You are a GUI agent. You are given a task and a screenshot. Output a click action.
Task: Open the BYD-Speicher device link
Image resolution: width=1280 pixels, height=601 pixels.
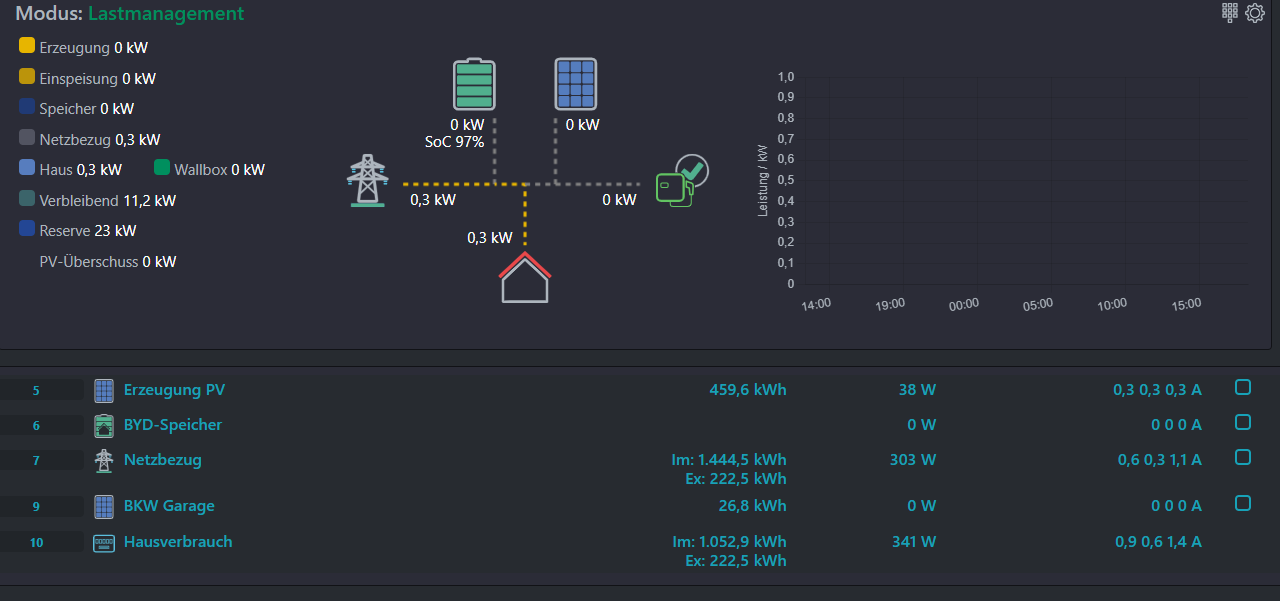[173, 425]
